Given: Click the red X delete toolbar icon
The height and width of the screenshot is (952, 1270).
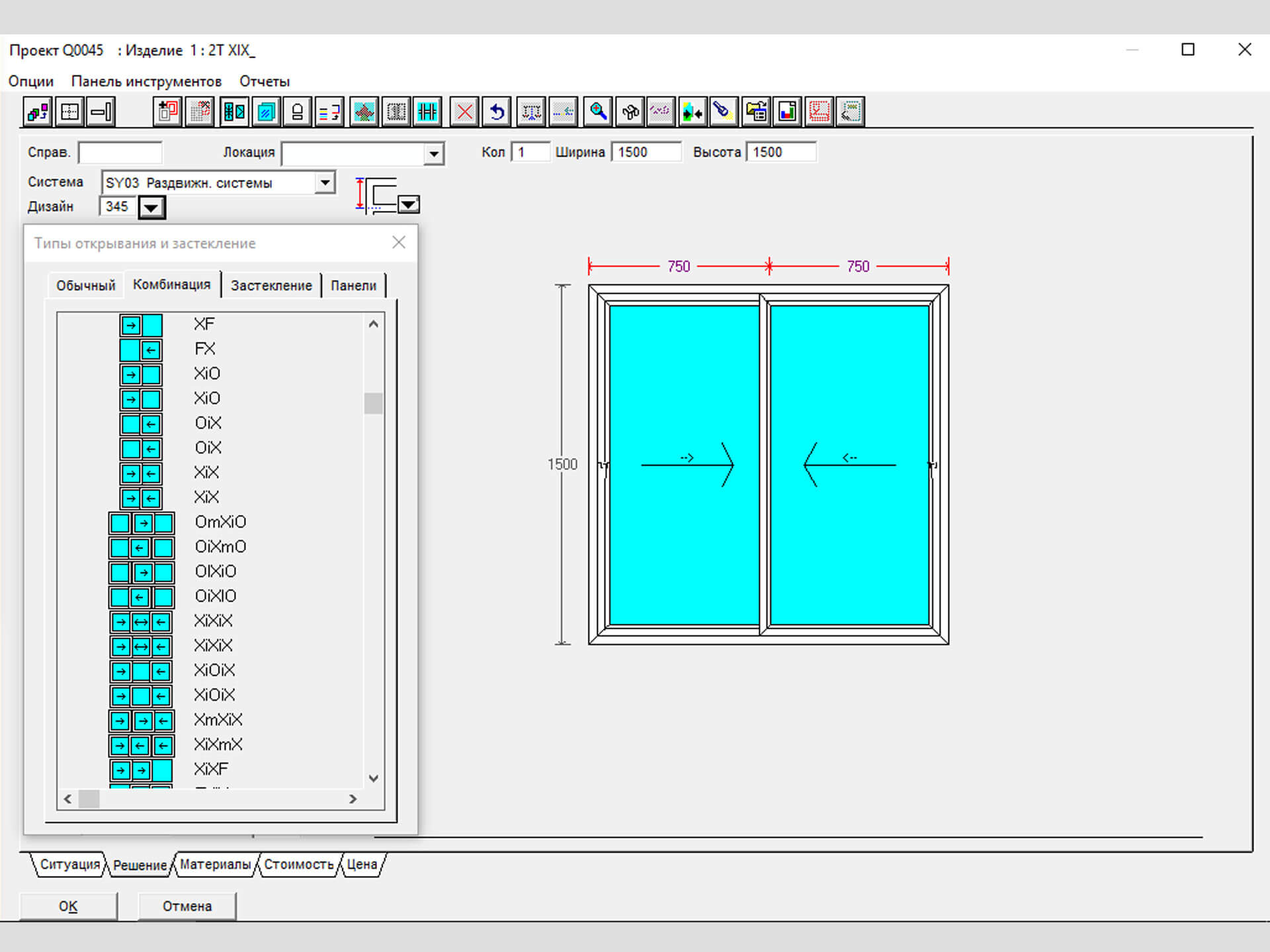Looking at the screenshot, I should [x=465, y=112].
